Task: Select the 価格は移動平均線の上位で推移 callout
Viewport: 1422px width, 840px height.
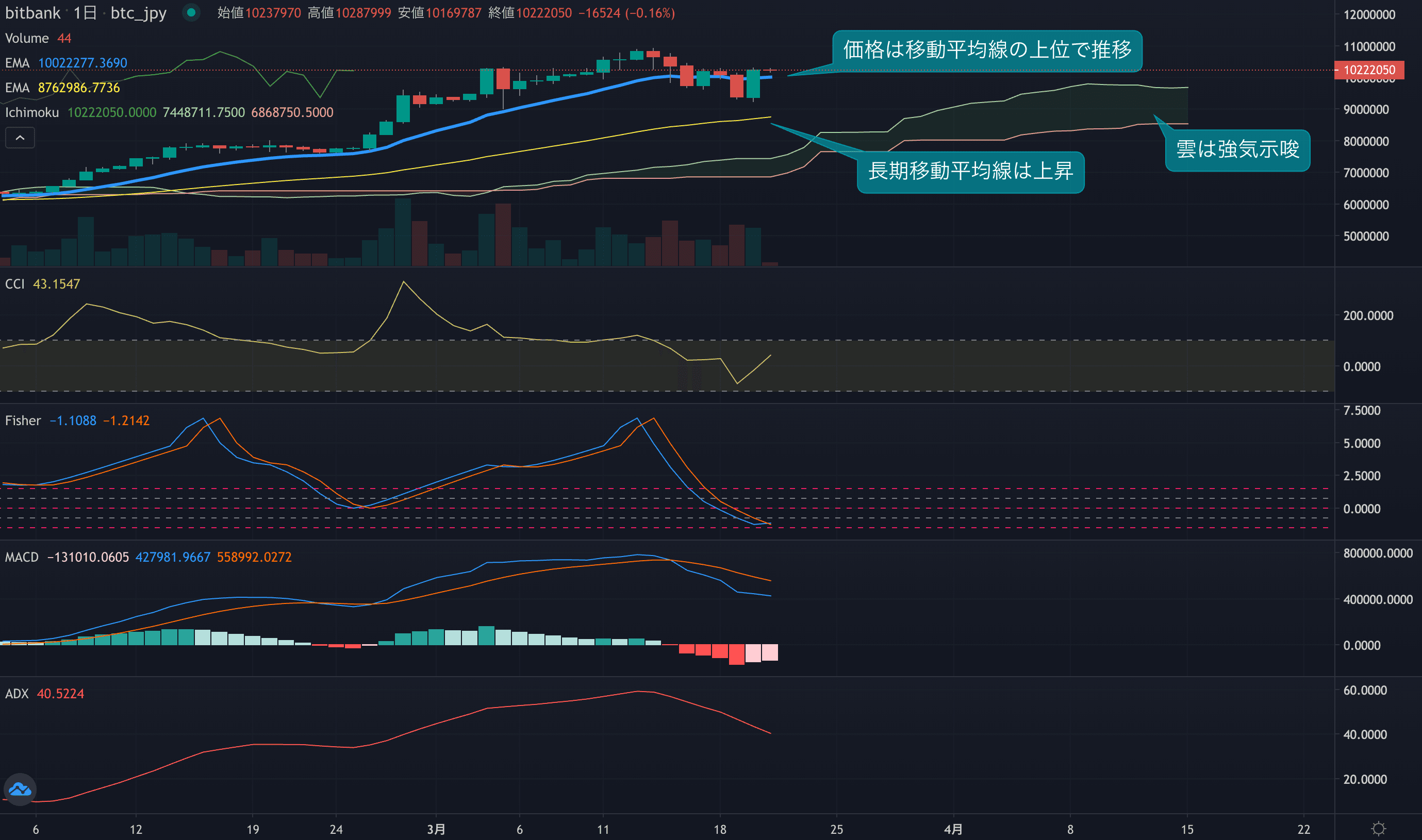Action: [x=986, y=51]
